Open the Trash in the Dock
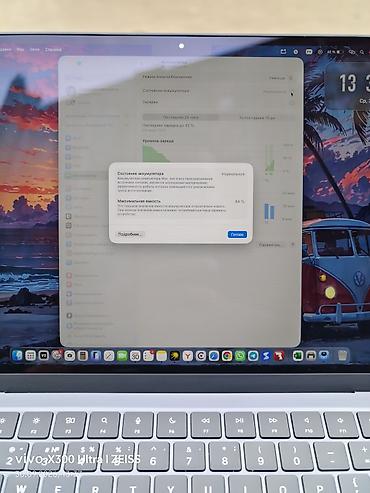 [342, 356]
